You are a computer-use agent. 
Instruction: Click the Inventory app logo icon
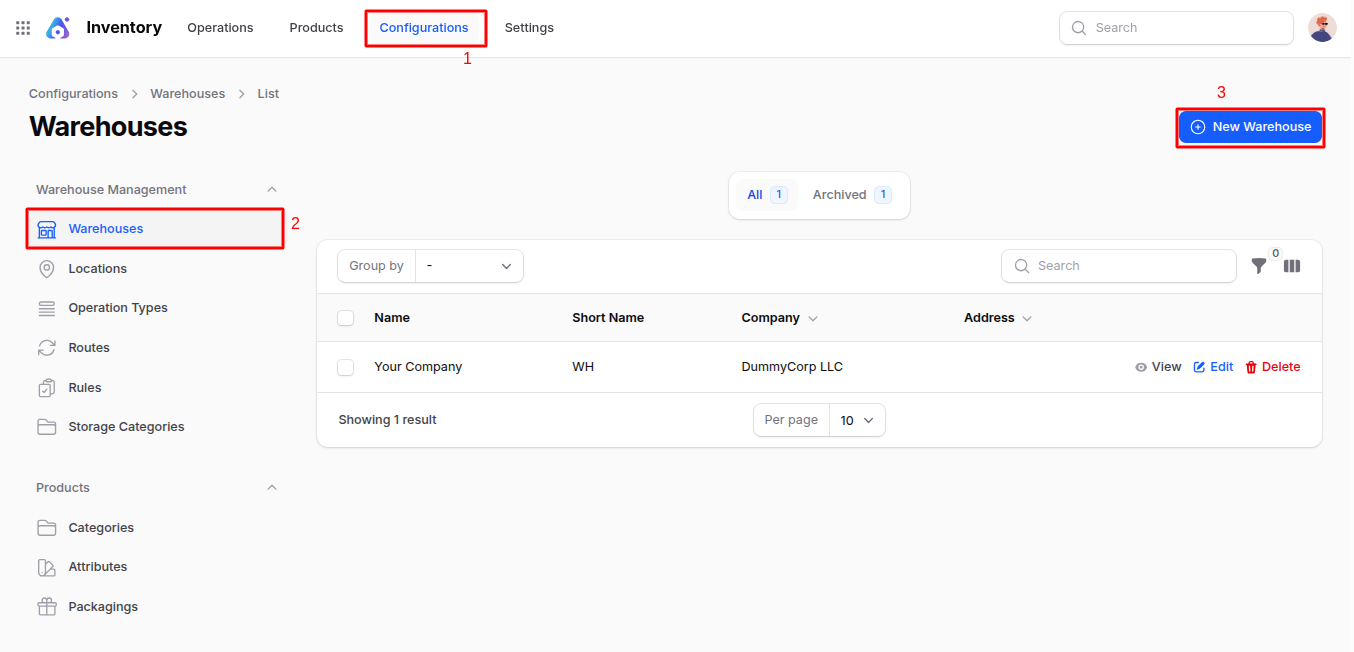(58, 28)
